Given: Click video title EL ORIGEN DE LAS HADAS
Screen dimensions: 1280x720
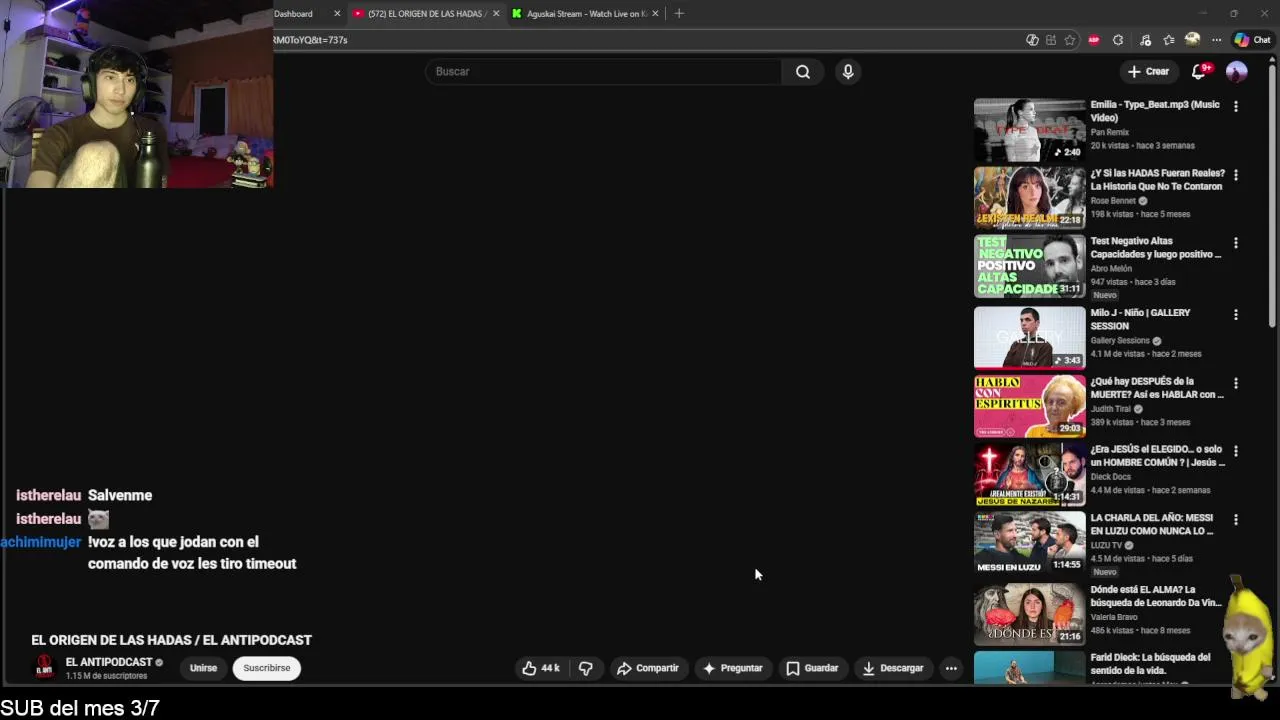Looking at the screenshot, I should point(171,640).
